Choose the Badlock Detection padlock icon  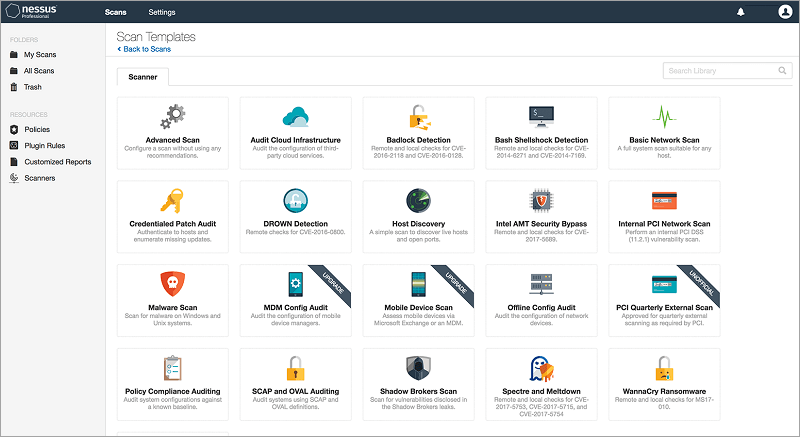click(419, 117)
